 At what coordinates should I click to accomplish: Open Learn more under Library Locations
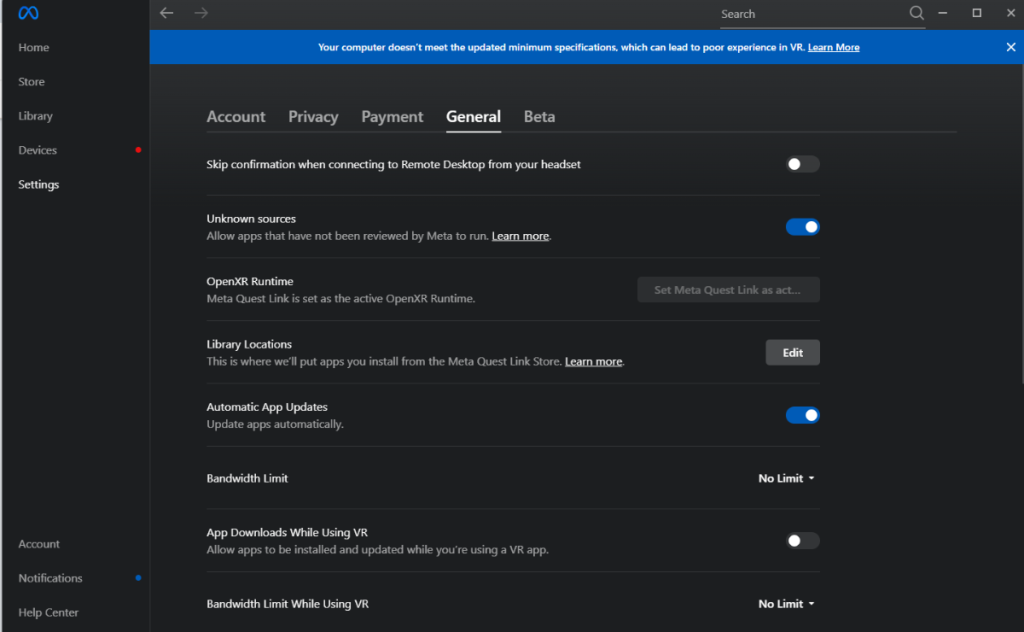pos(593,361)
